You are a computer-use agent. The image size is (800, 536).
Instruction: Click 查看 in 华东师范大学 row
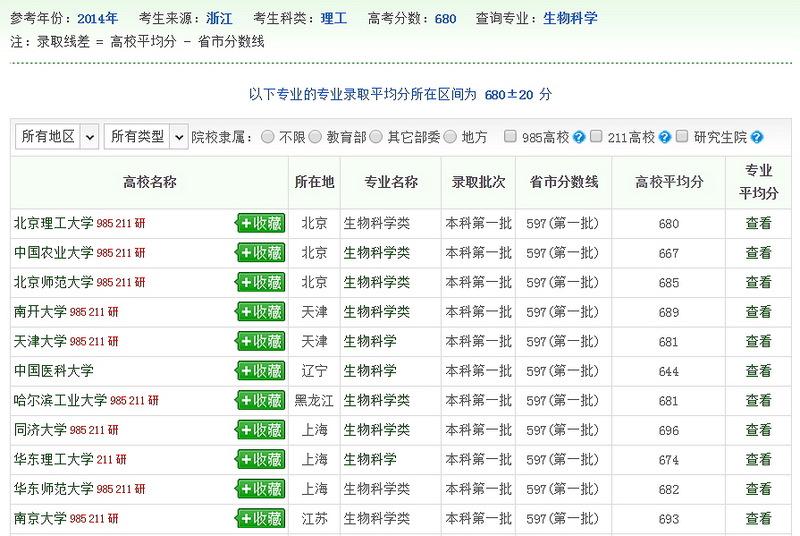758,489
